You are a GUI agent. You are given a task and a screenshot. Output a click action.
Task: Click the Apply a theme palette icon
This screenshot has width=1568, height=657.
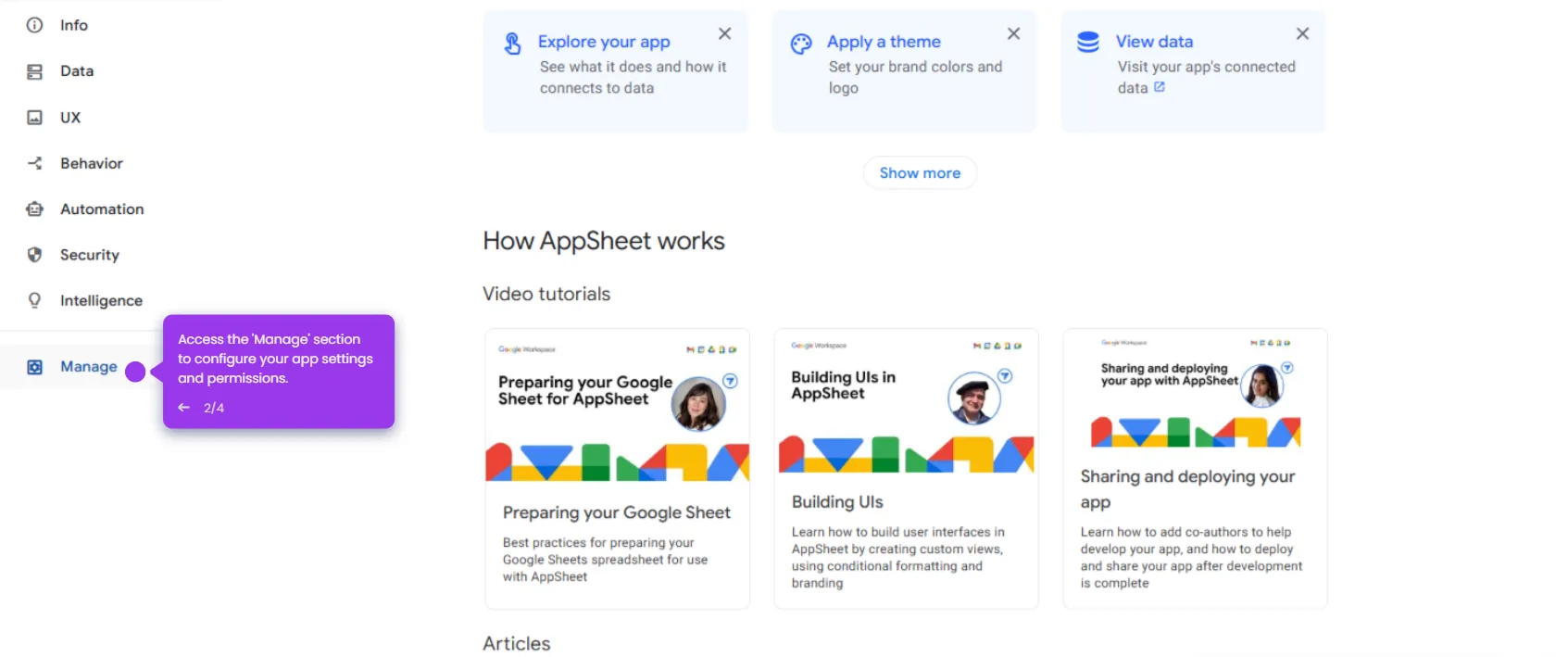pyautogui.click(x=801, y=44)
